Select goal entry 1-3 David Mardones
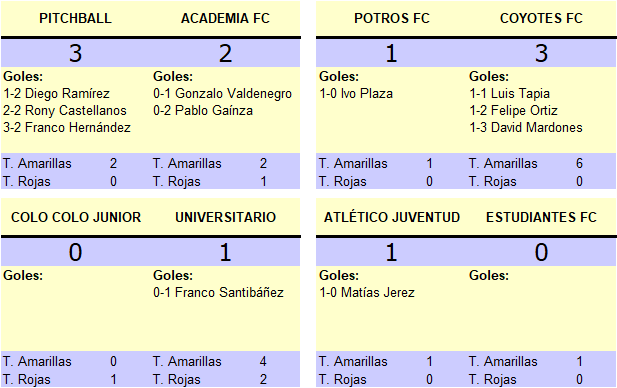 (526, 127)
